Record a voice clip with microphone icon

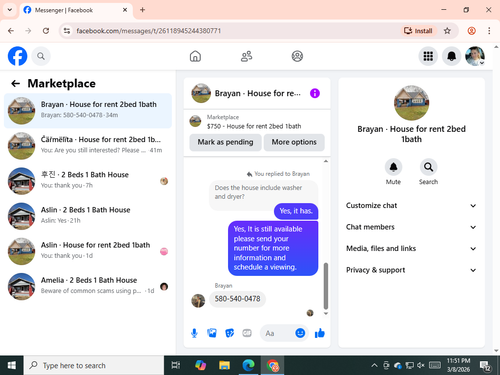point(194,333)
